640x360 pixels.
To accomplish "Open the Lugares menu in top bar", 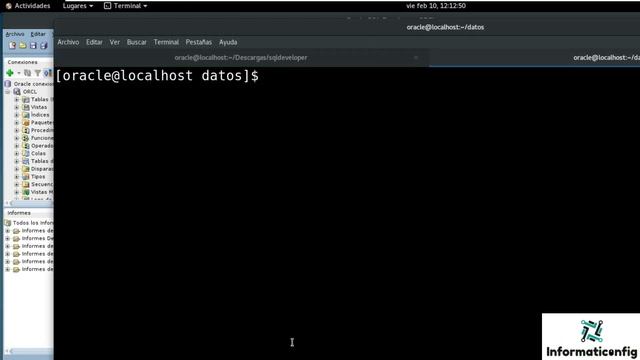I will pyautogui.click(x=78, y=6).
